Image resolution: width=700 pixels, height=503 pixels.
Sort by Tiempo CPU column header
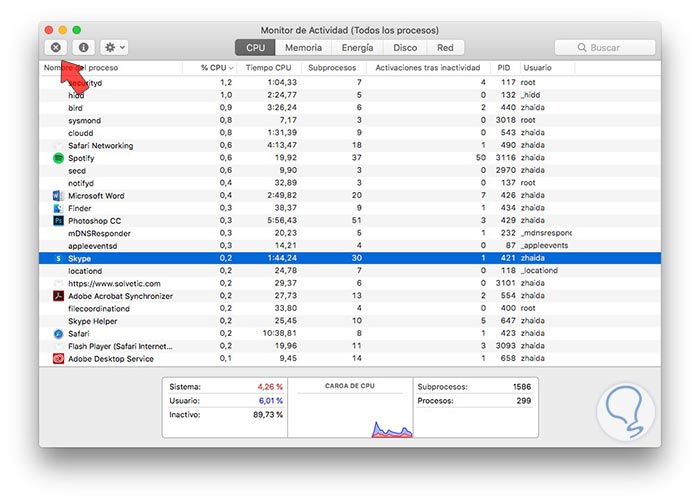coord(268,68)
